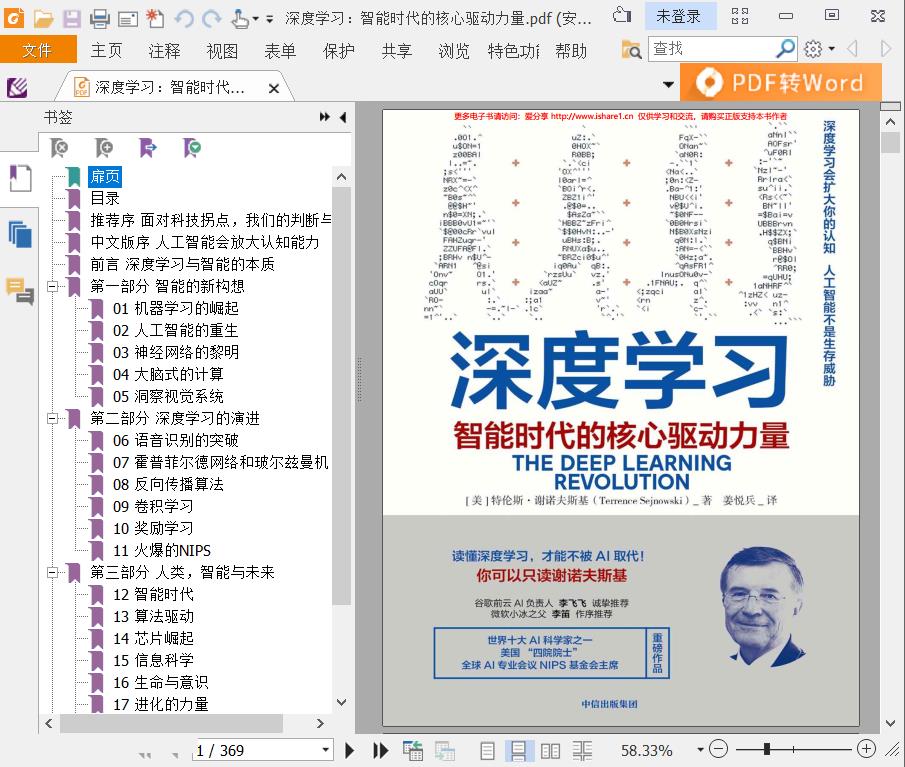This screenshot has height=767, width=905.
Task: Click the magnifier search icon
Action: point(786,49)
